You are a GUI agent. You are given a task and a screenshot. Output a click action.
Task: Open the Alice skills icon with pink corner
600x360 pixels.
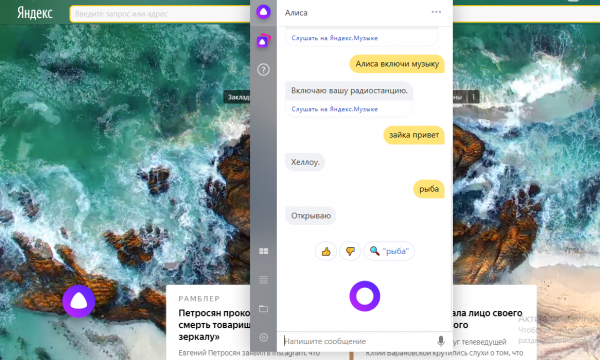tap(263, 41)
